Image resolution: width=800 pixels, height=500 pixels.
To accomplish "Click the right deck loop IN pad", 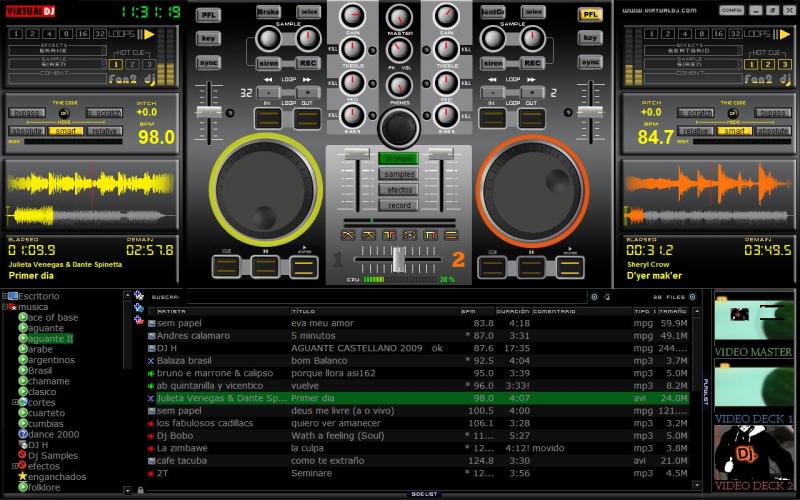I will pos(492,118).
